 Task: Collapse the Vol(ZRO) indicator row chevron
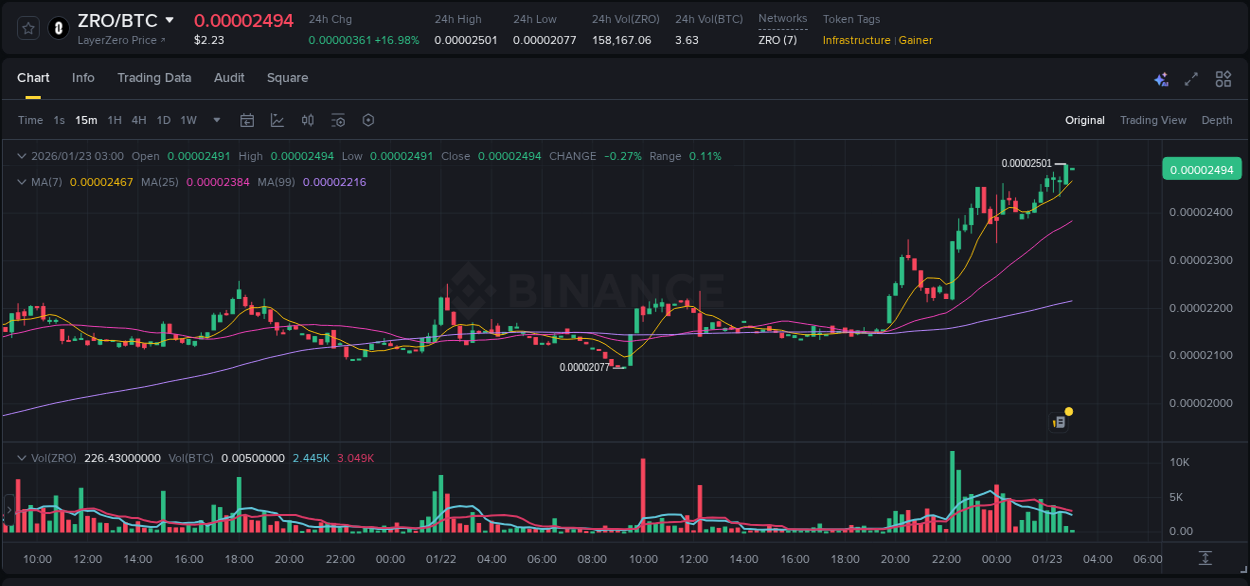20,457
